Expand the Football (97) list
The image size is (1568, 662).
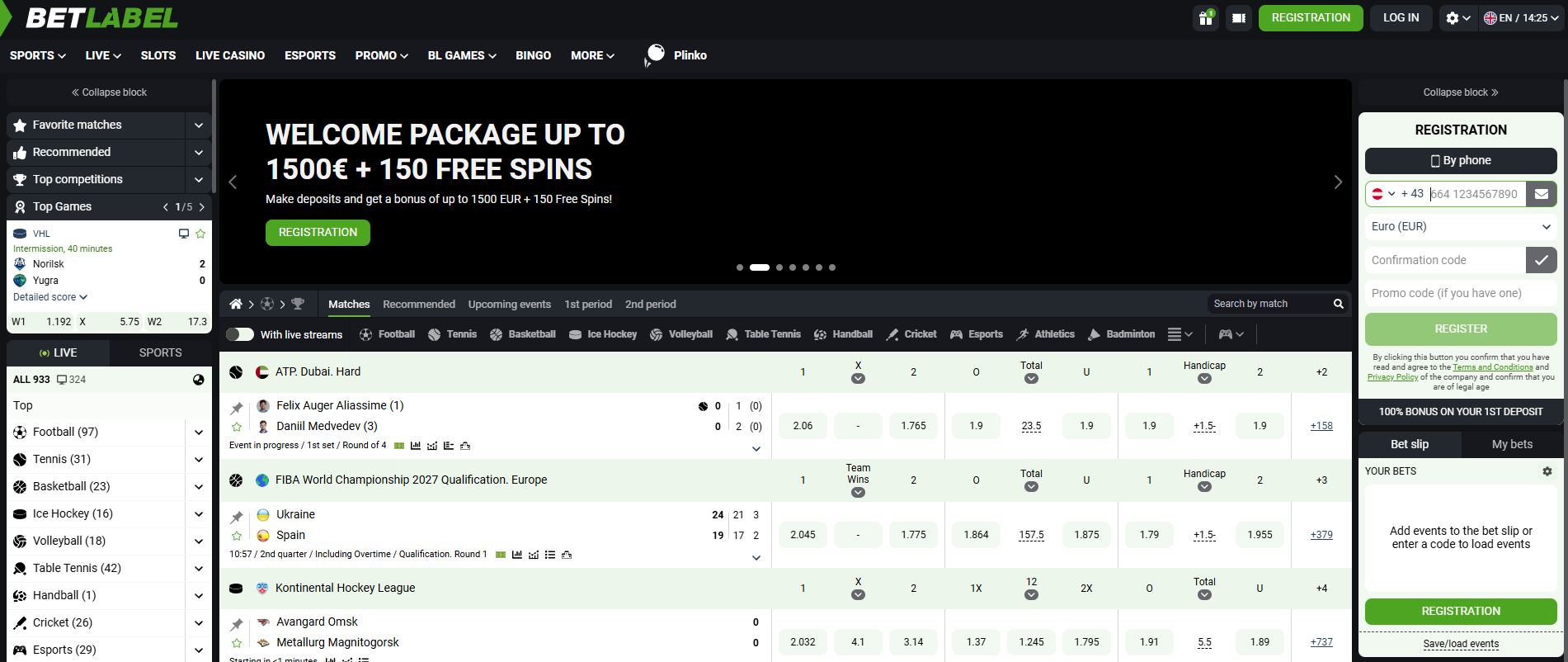(x=199, y=432)
